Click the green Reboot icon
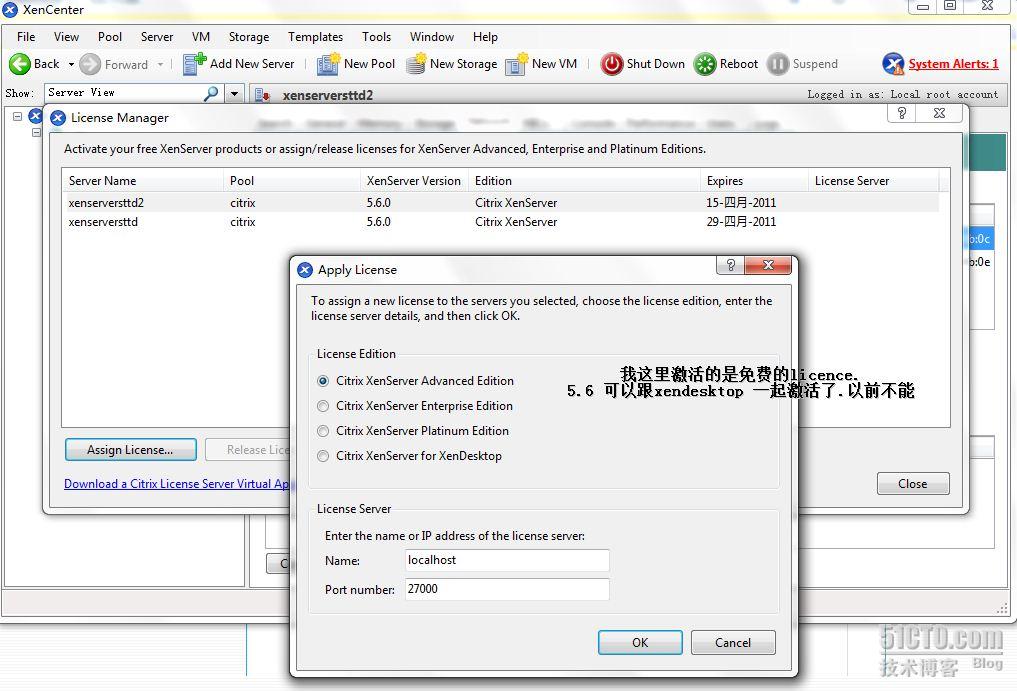 pyautogui.click(x=704, y=64)
